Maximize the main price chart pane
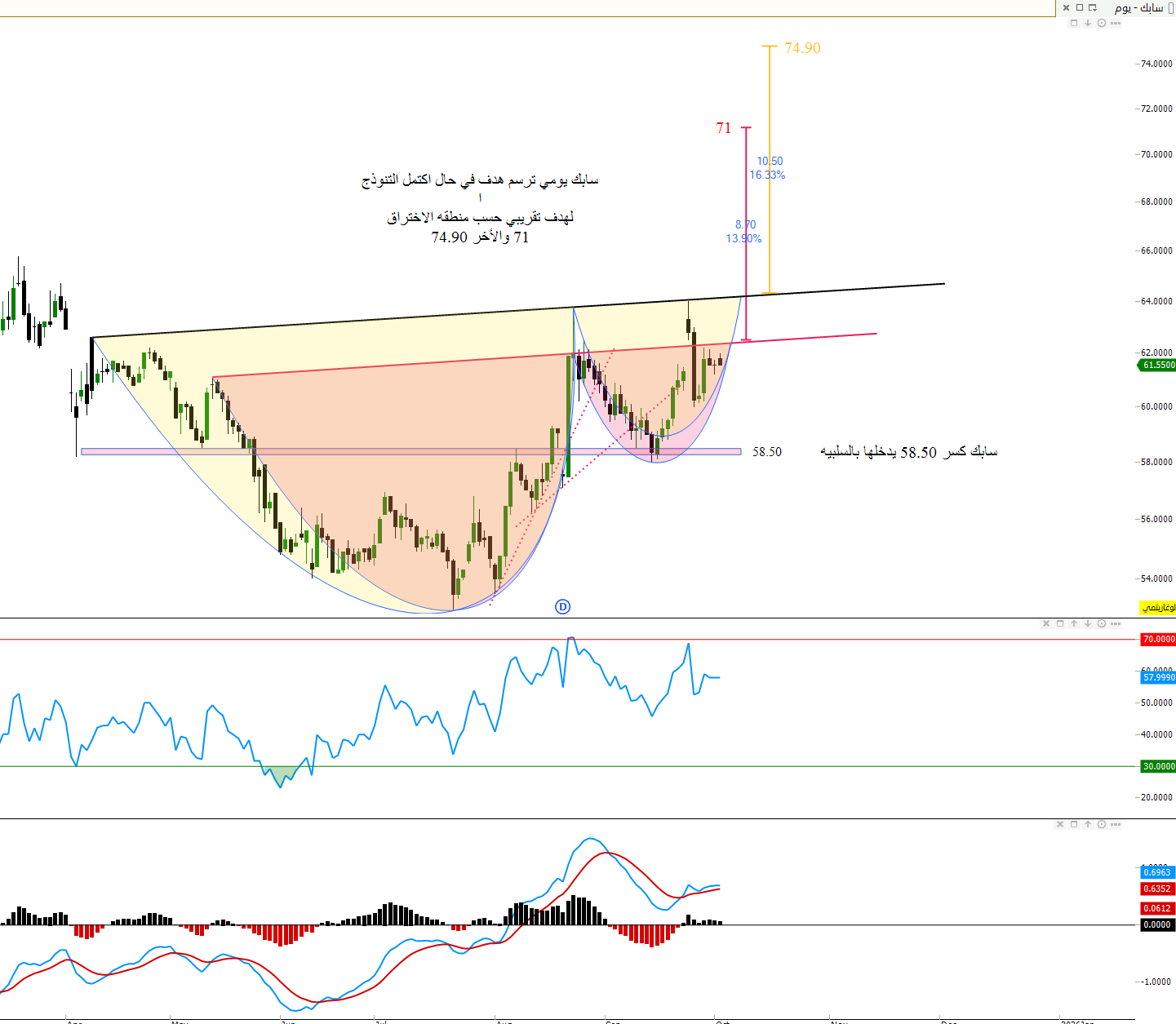Image resolution: width=1176 pixels, height=1024 pixels. coord(1074,23)
